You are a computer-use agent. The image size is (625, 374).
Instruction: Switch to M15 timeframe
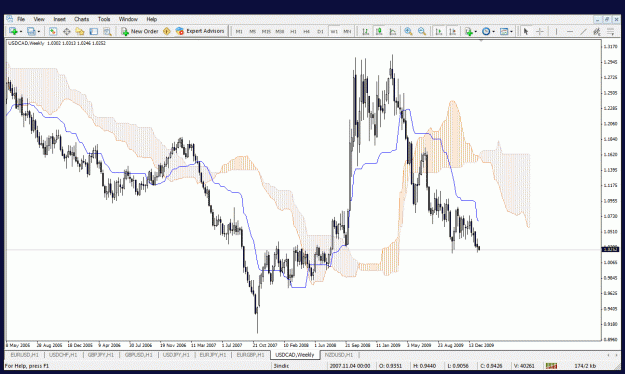[266, 31]
